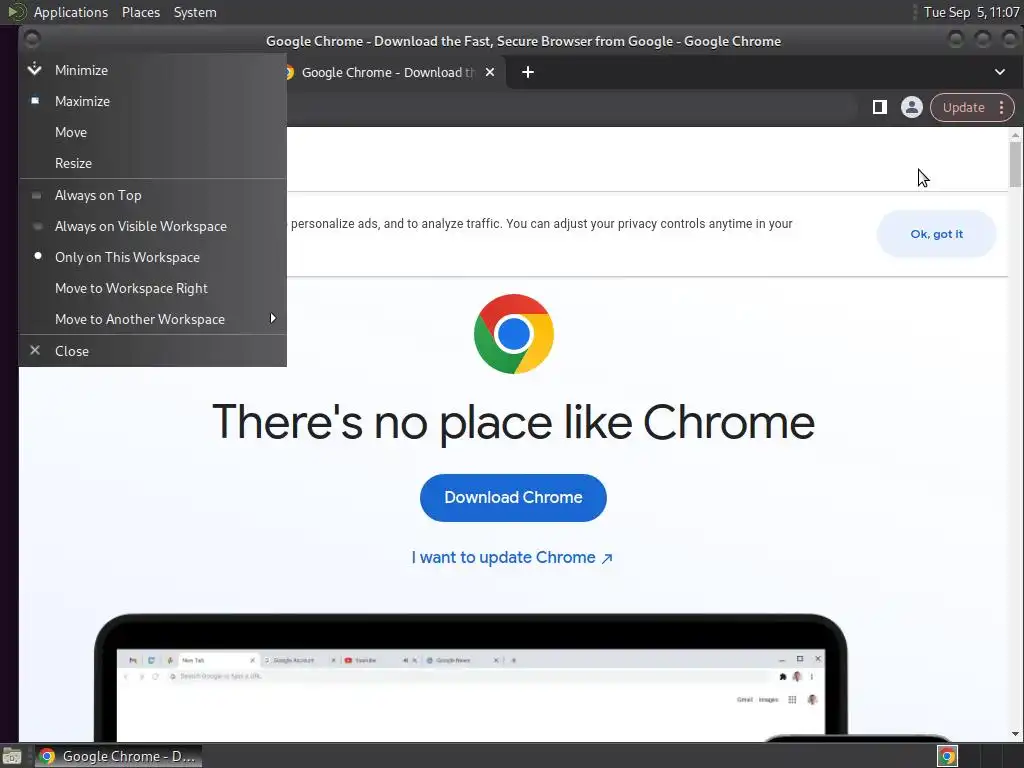Image resolution: width=1024 pixels, height=768 pixels.
Task: Click the large Chrome logo
Action: point(514,334)
